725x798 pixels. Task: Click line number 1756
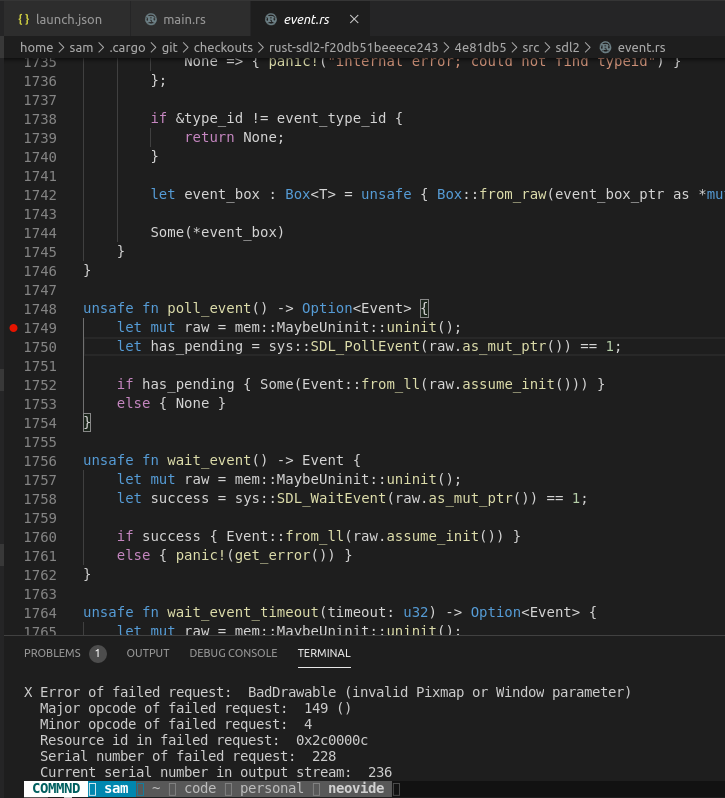tap(40, 461)
